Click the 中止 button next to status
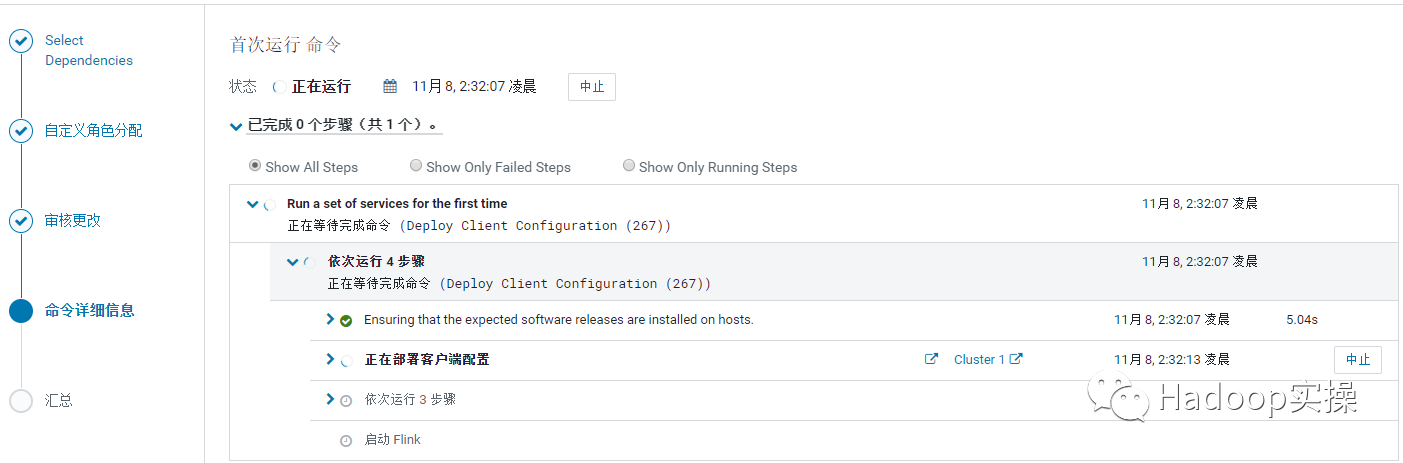This screenshot has height=463, width=1403. [x=592, y=87]
